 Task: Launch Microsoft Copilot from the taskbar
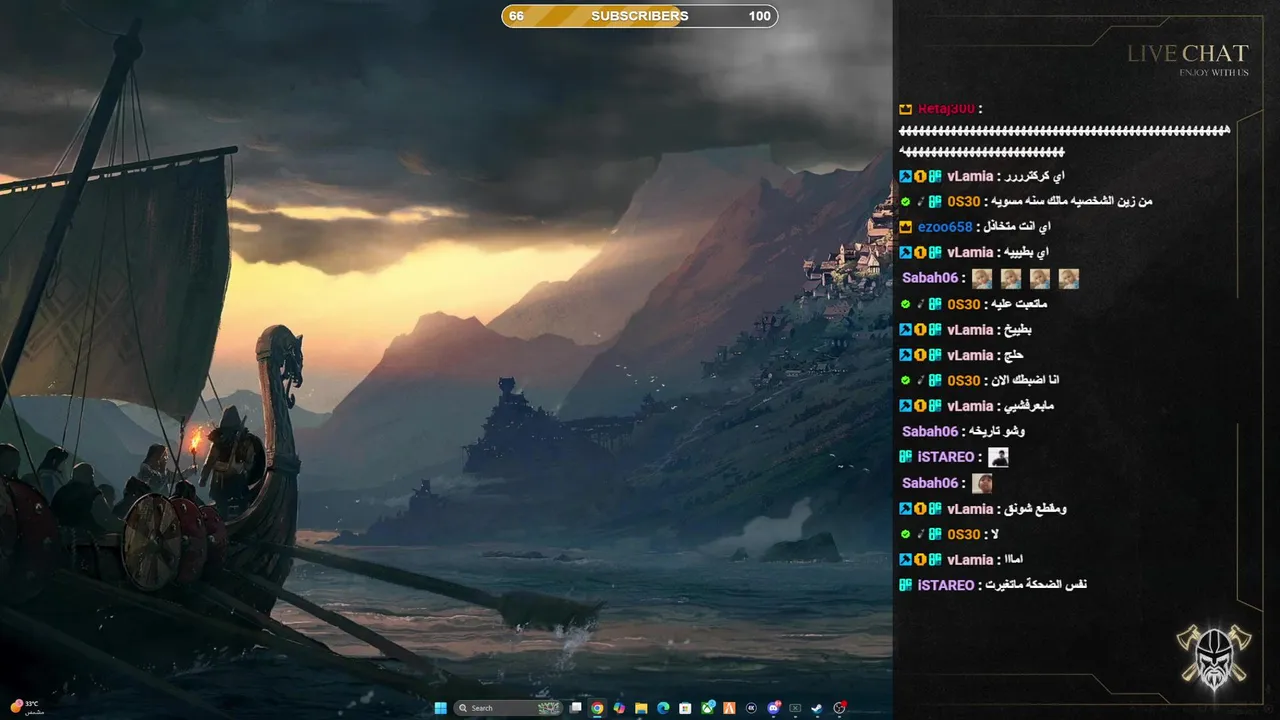point(619,708)
